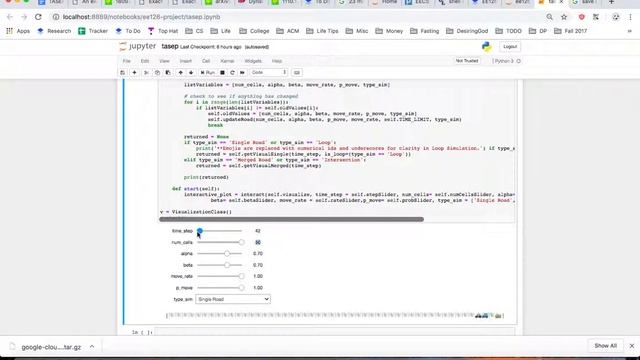The image size is (640, 360).
Task: Open the Life Tips bookmarks folder
Action: pyautogui.click(x=322, y=31)
